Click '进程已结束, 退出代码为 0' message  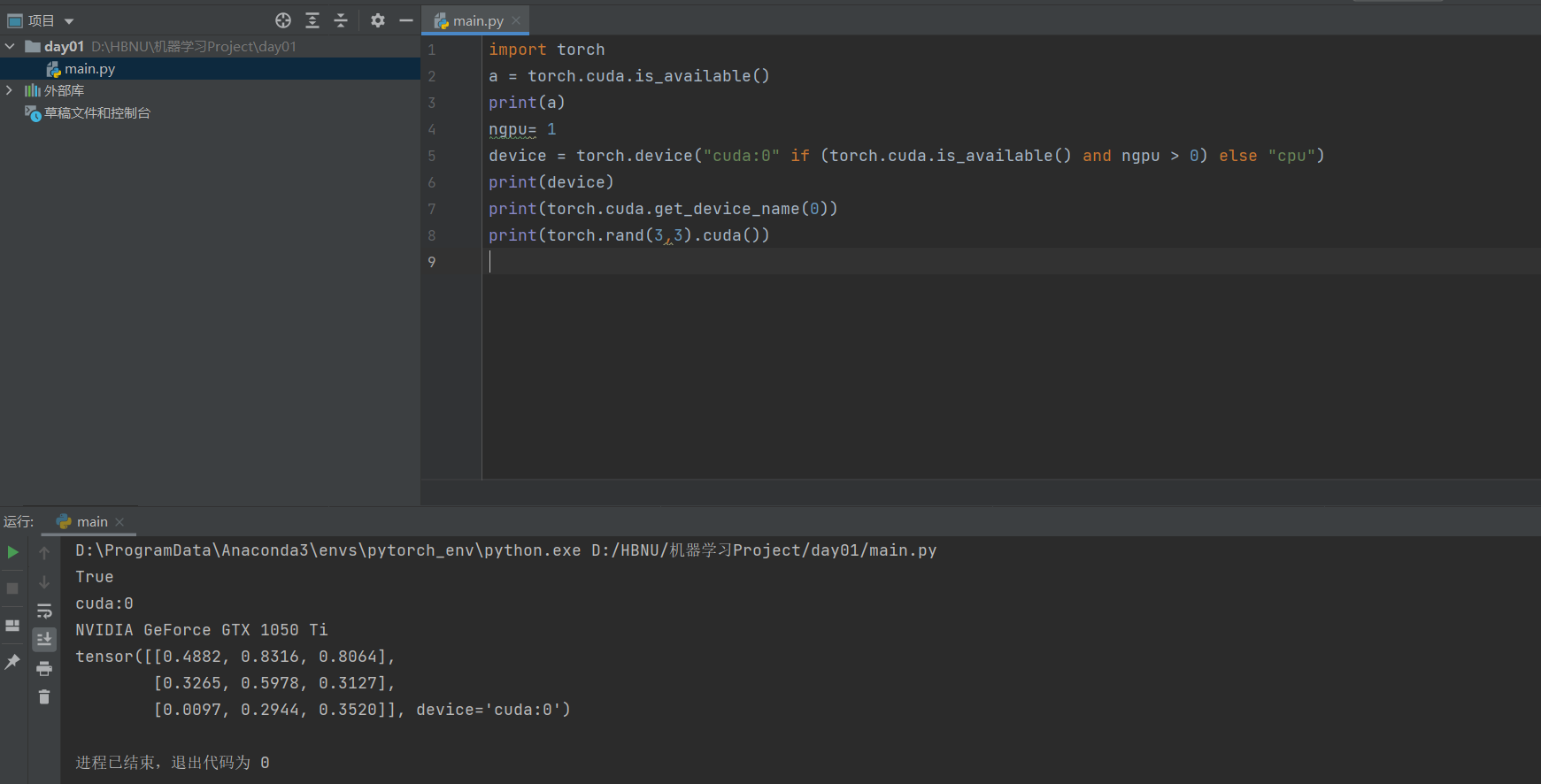click(x=173, y=763)
